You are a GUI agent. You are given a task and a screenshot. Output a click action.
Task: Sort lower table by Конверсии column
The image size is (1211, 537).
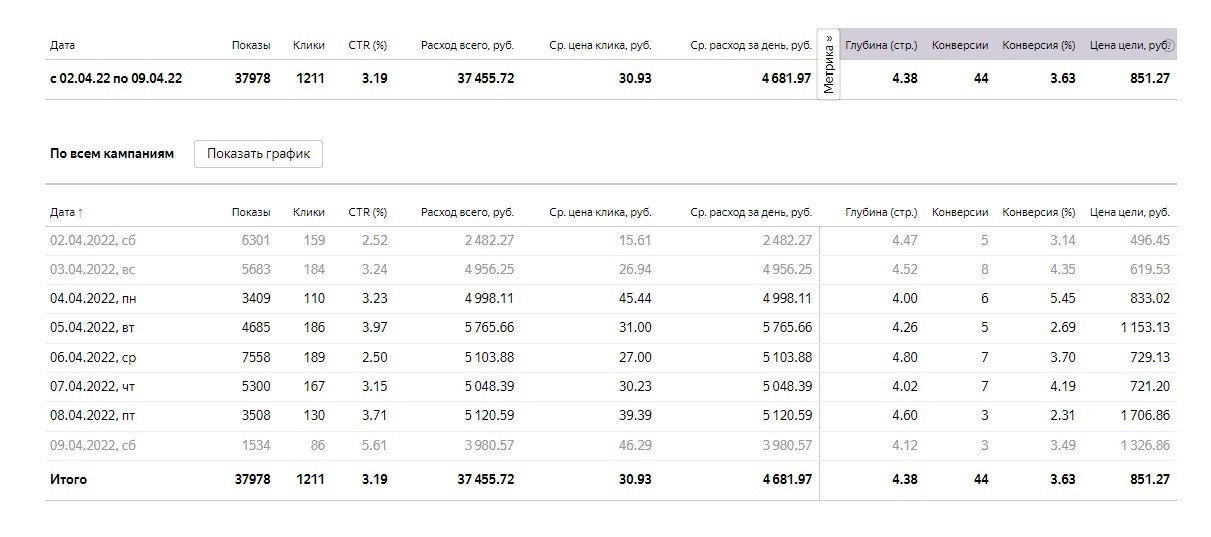point(959,212)
